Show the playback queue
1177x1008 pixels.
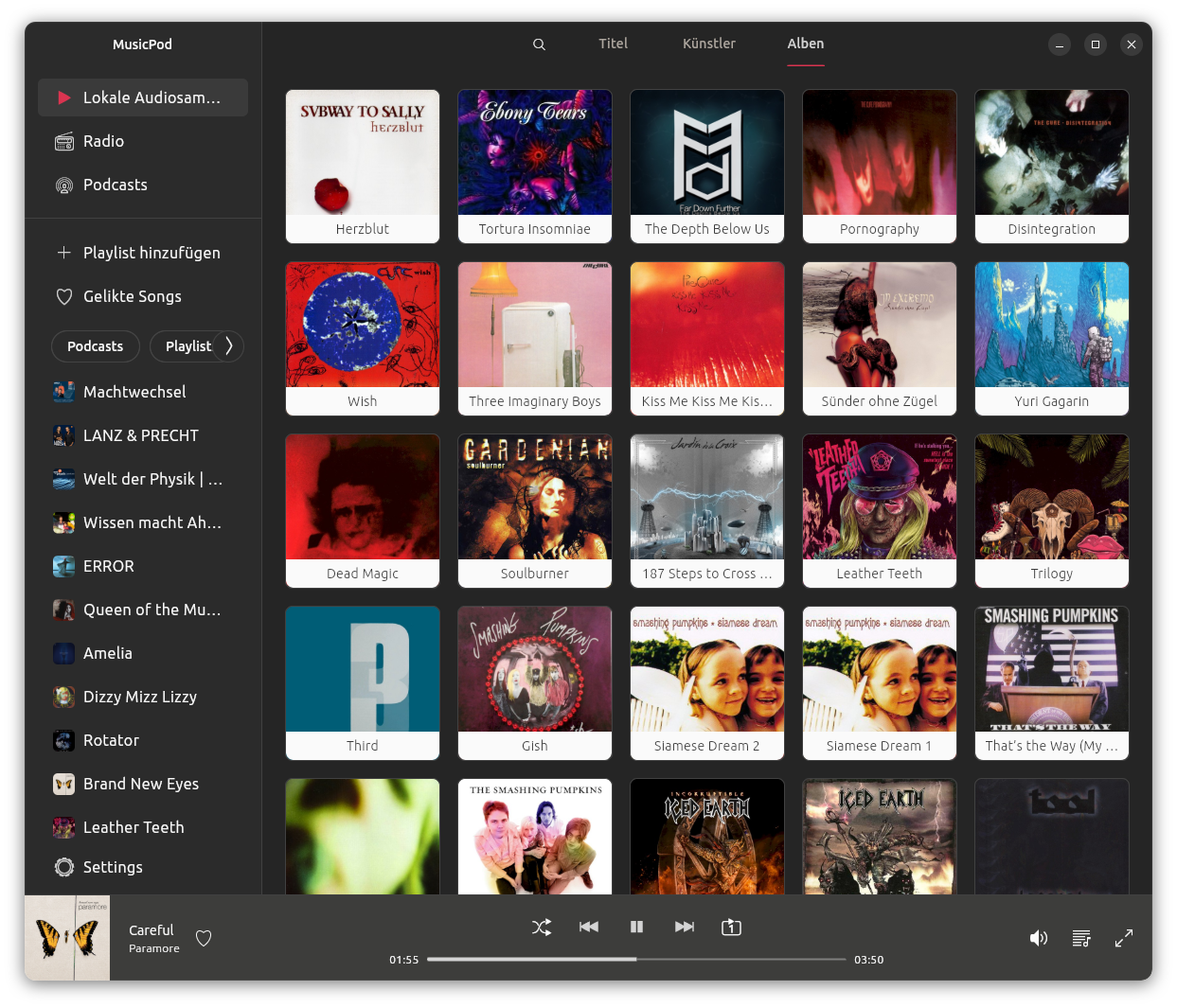point(1081,938)
